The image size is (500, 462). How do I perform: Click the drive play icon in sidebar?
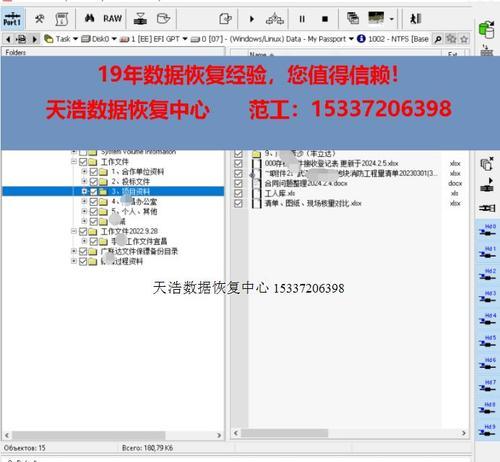click(487, 185)
